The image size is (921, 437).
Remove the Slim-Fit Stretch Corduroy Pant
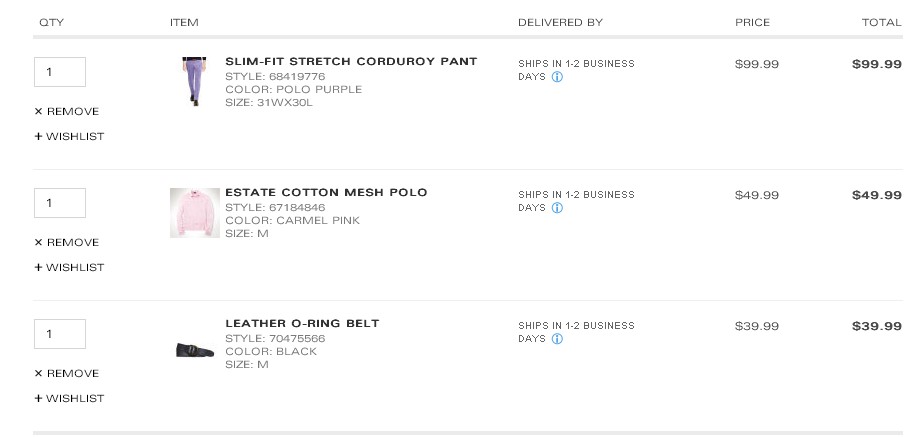pos(66,112)
